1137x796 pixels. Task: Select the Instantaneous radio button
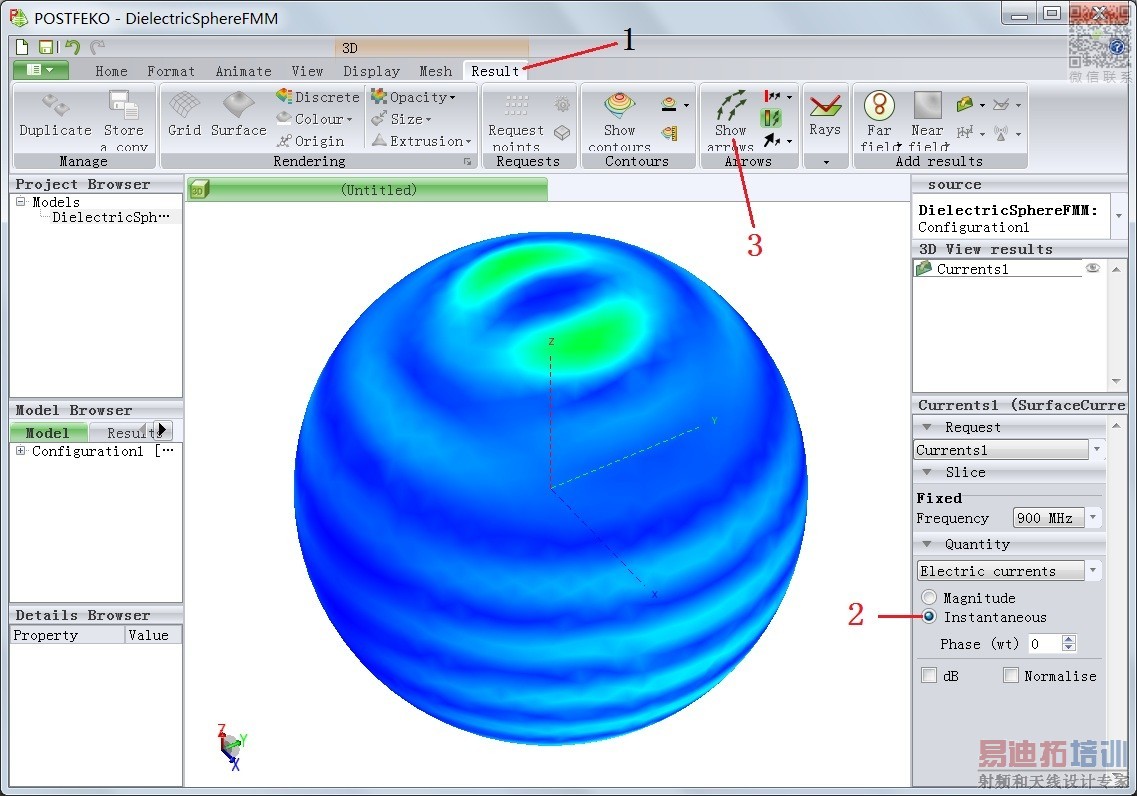(x=929, y=616)
